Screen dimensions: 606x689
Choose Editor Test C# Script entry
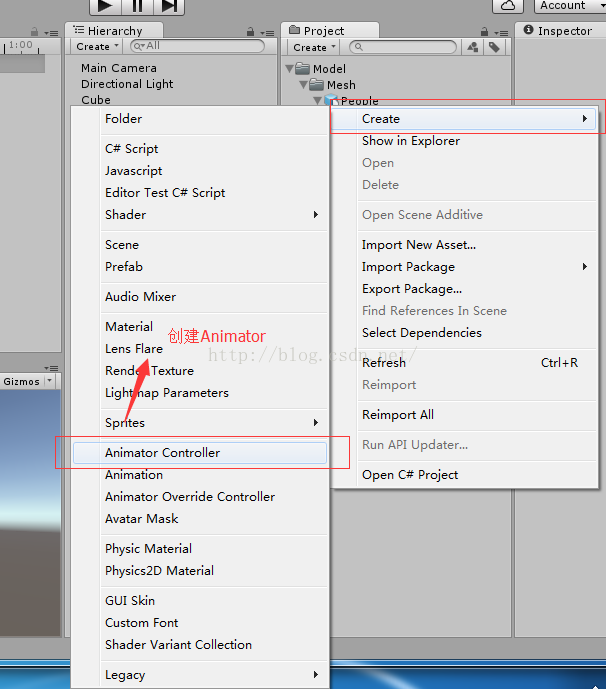click(x=200, y=192)
